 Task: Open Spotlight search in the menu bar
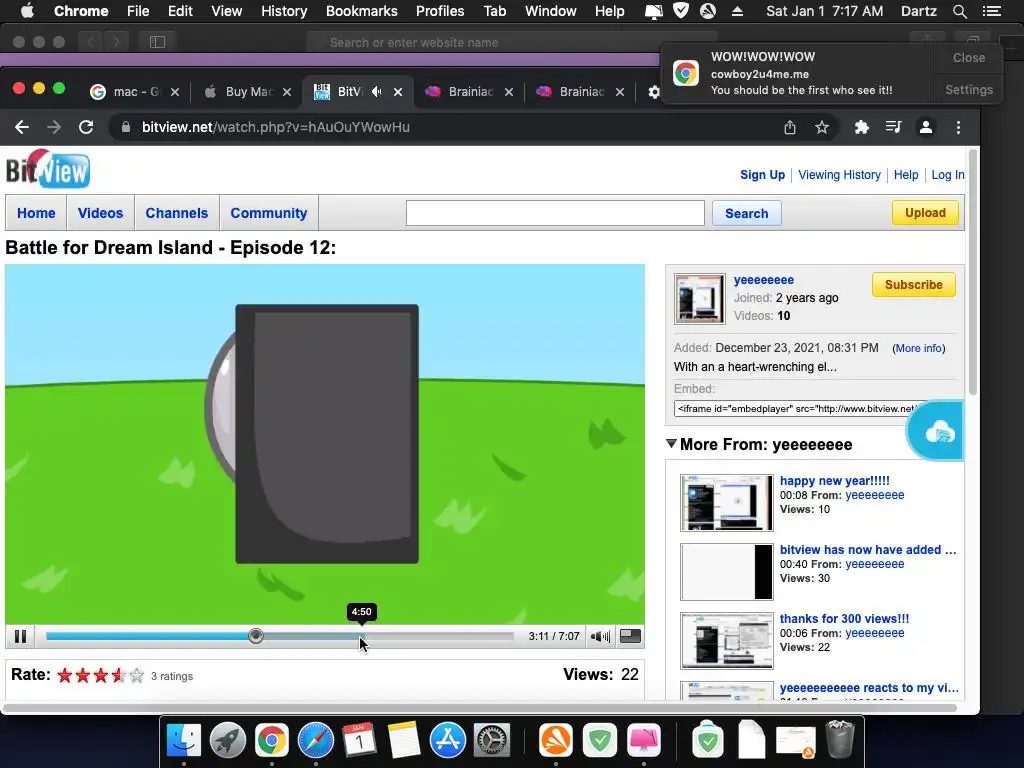click(959, 11)
